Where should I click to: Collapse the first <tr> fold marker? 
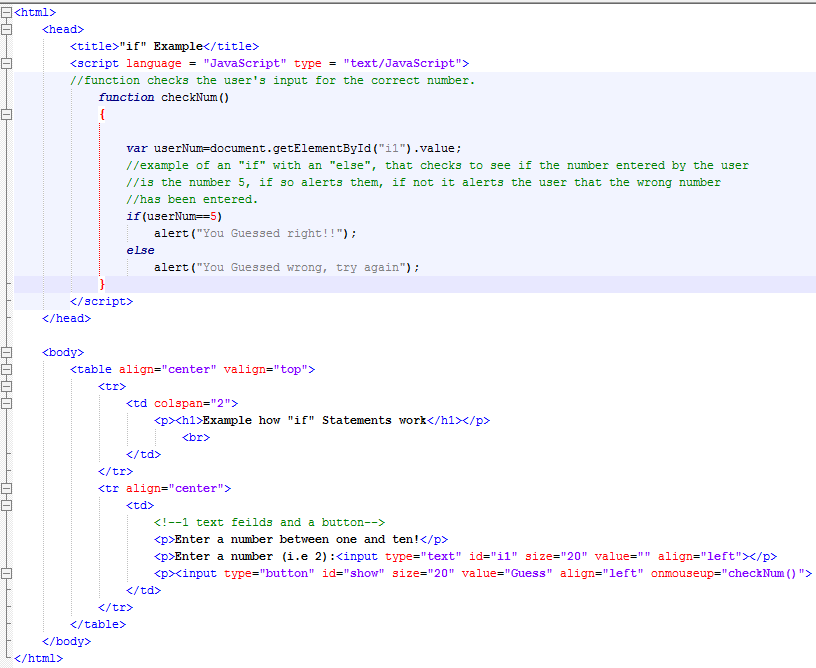point(6,387)
